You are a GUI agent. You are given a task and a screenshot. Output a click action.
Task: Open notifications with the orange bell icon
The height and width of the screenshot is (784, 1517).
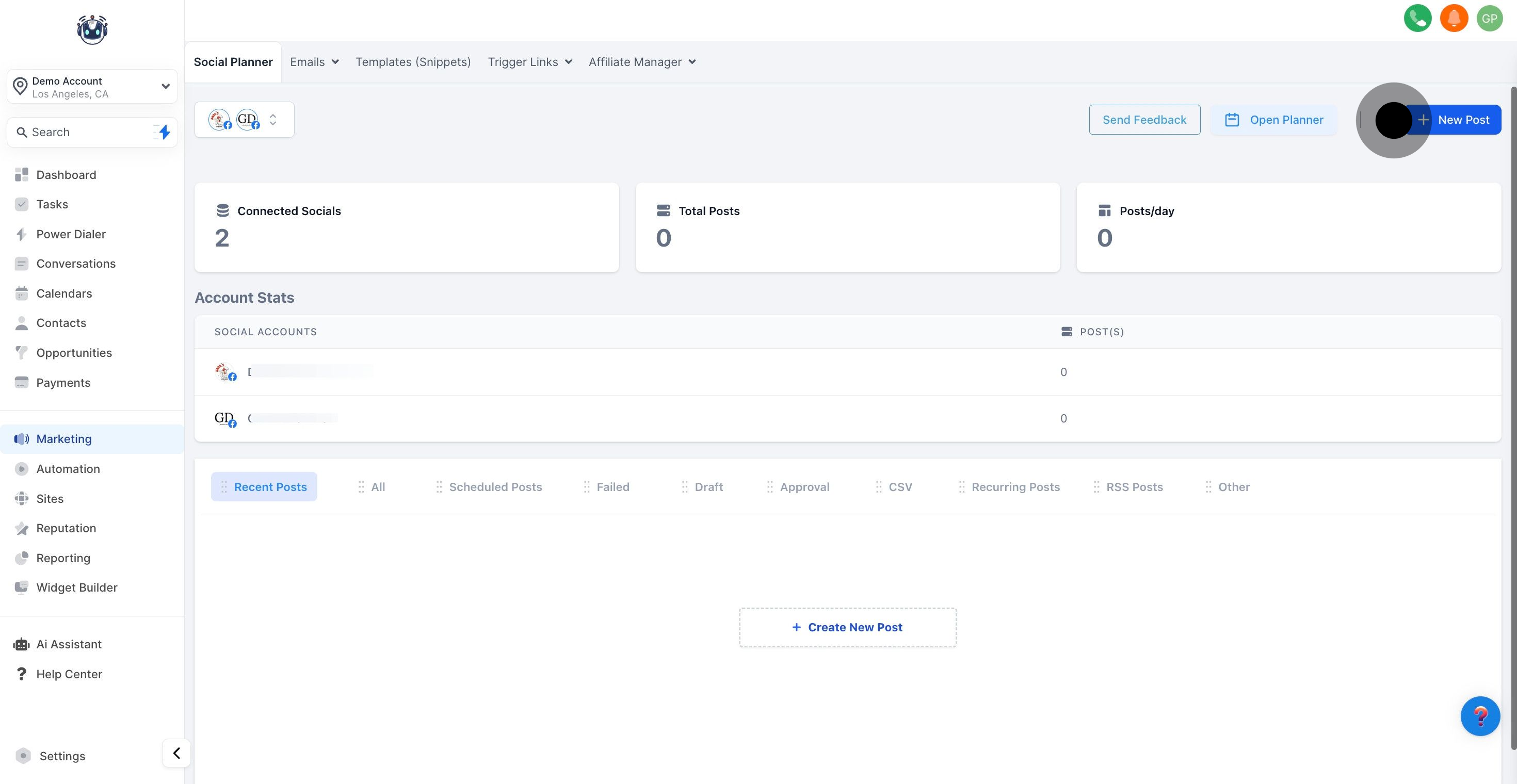coord(1454,18)
